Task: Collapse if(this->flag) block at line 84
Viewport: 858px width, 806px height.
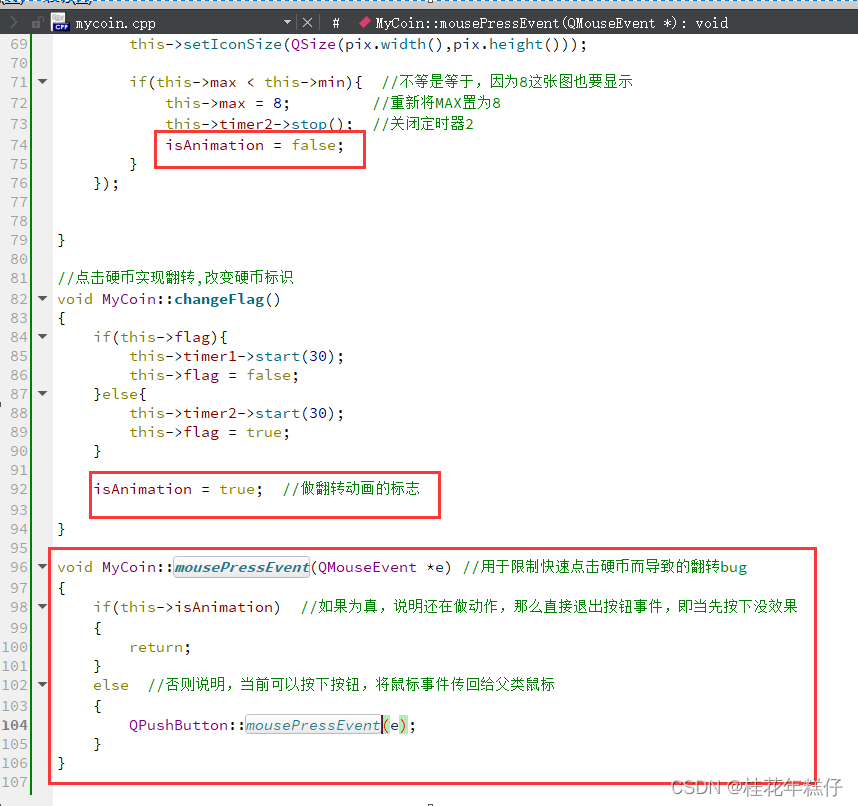Action: (43, 337)
